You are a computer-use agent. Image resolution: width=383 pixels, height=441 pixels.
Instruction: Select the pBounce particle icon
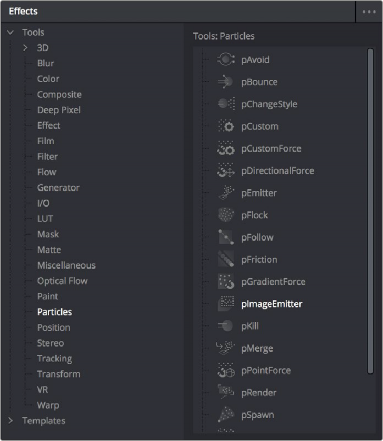(226, 82)
